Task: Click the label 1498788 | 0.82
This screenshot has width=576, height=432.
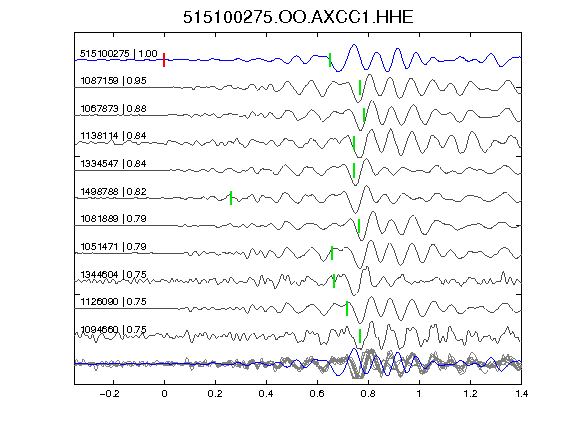Action: tap(114, 192)
